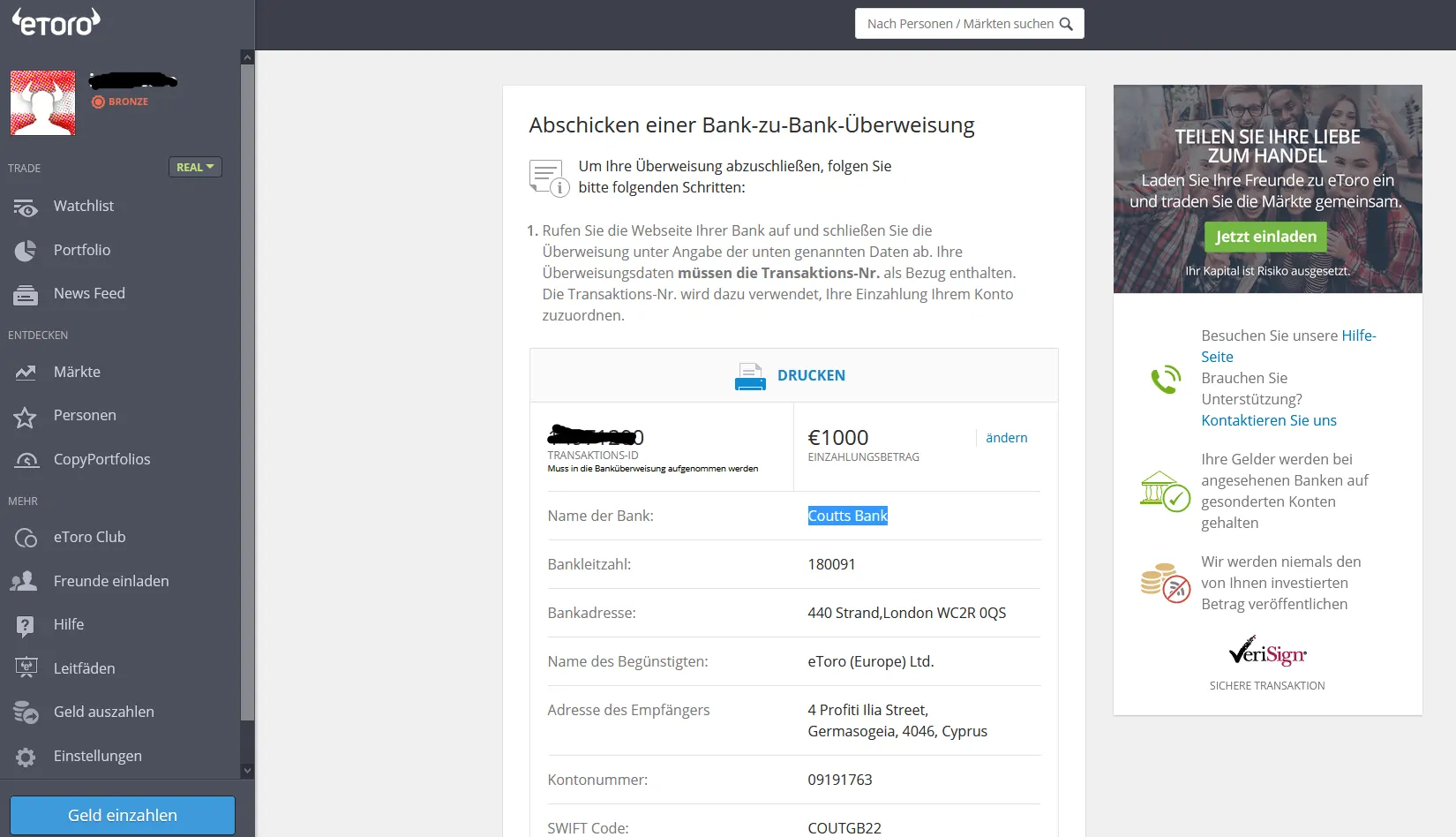
Task: Click Kontaktieren Sie uns link
Action: pos(1269,420)
